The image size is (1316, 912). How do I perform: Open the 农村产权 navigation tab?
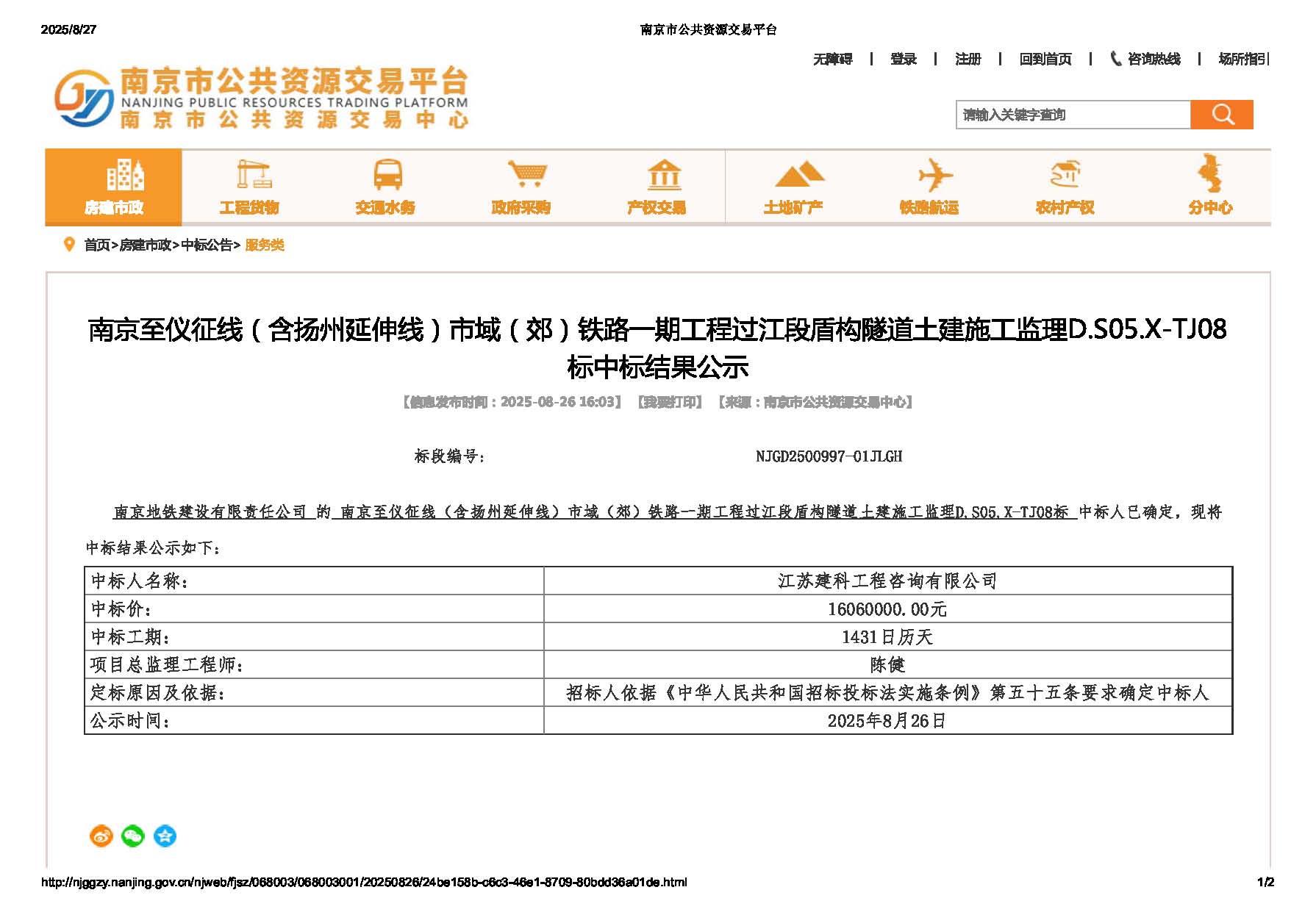click(1065, 187)
